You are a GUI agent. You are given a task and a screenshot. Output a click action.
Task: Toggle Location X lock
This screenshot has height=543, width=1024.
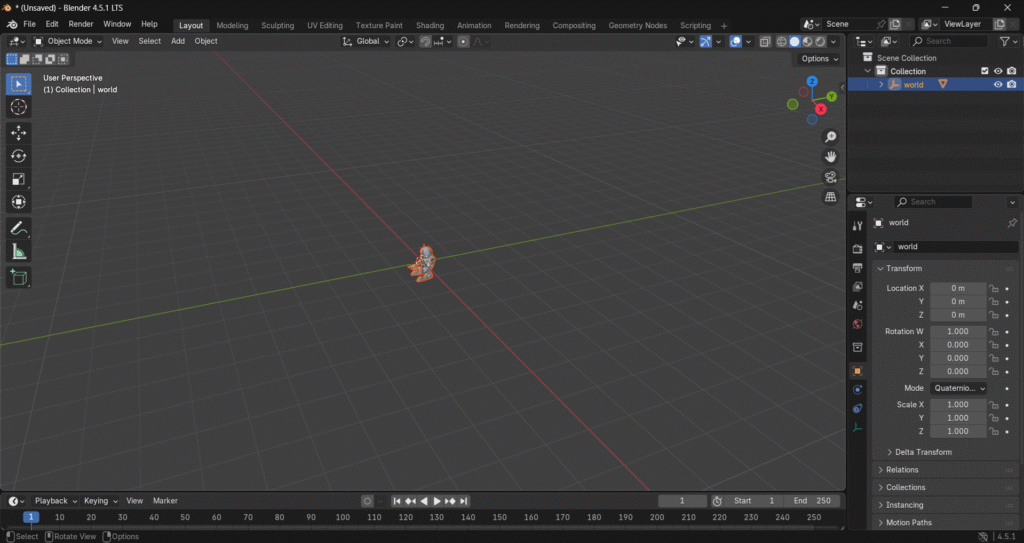tap(994, 288)
